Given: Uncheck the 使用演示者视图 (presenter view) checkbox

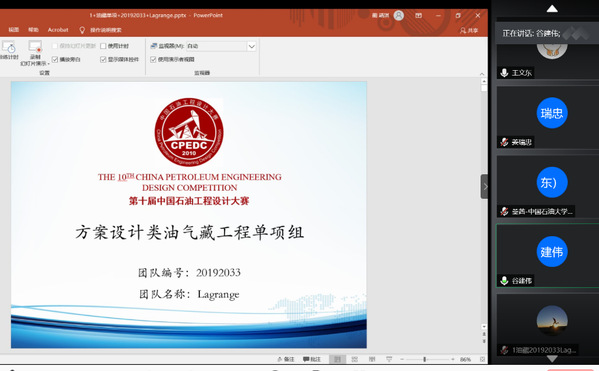Looking at the screenshot, I should pos(153,60).
